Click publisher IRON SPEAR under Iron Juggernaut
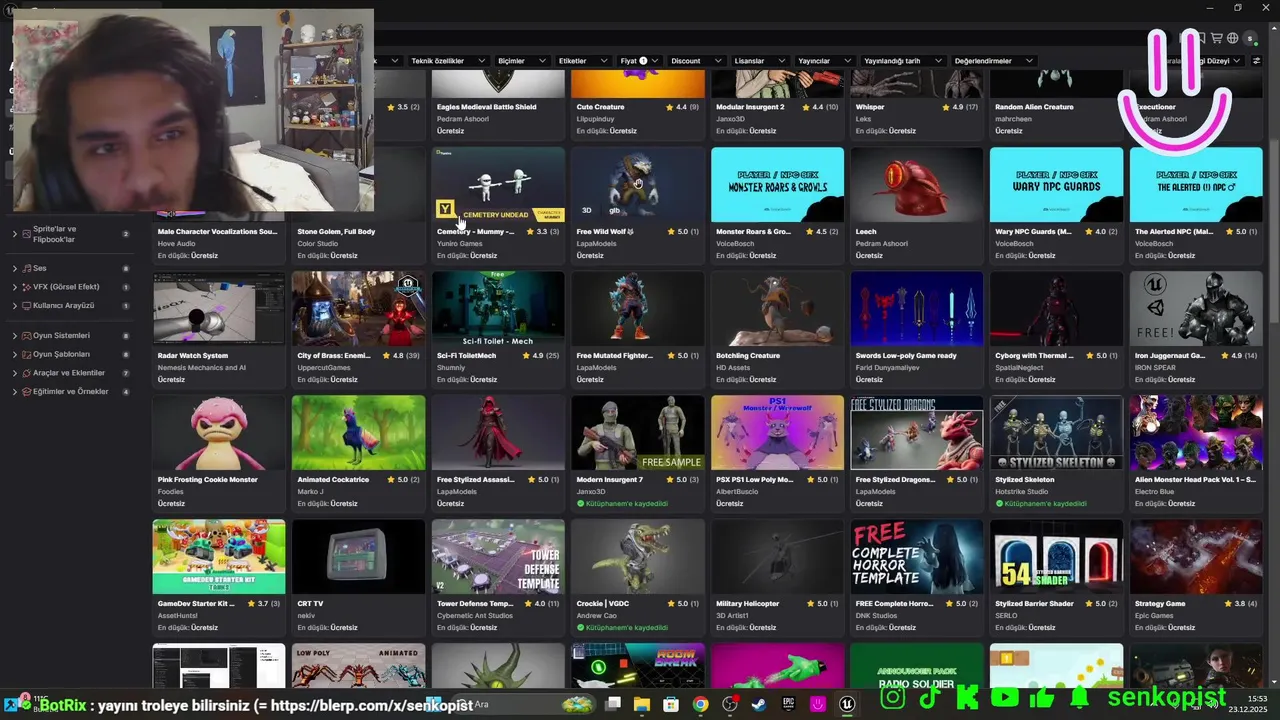1280x720 pixels. pyautogui.click(x=1155, y=367)
